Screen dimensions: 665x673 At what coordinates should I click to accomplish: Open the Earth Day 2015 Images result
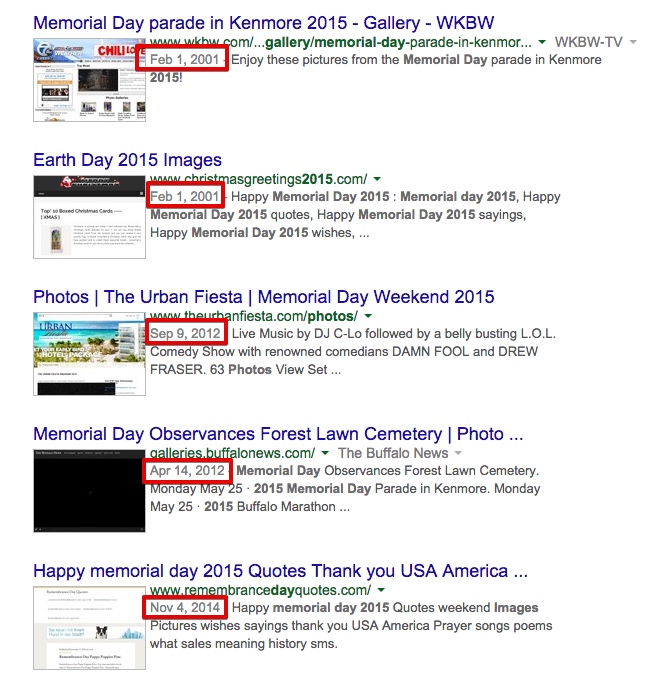tap(127, 160)
